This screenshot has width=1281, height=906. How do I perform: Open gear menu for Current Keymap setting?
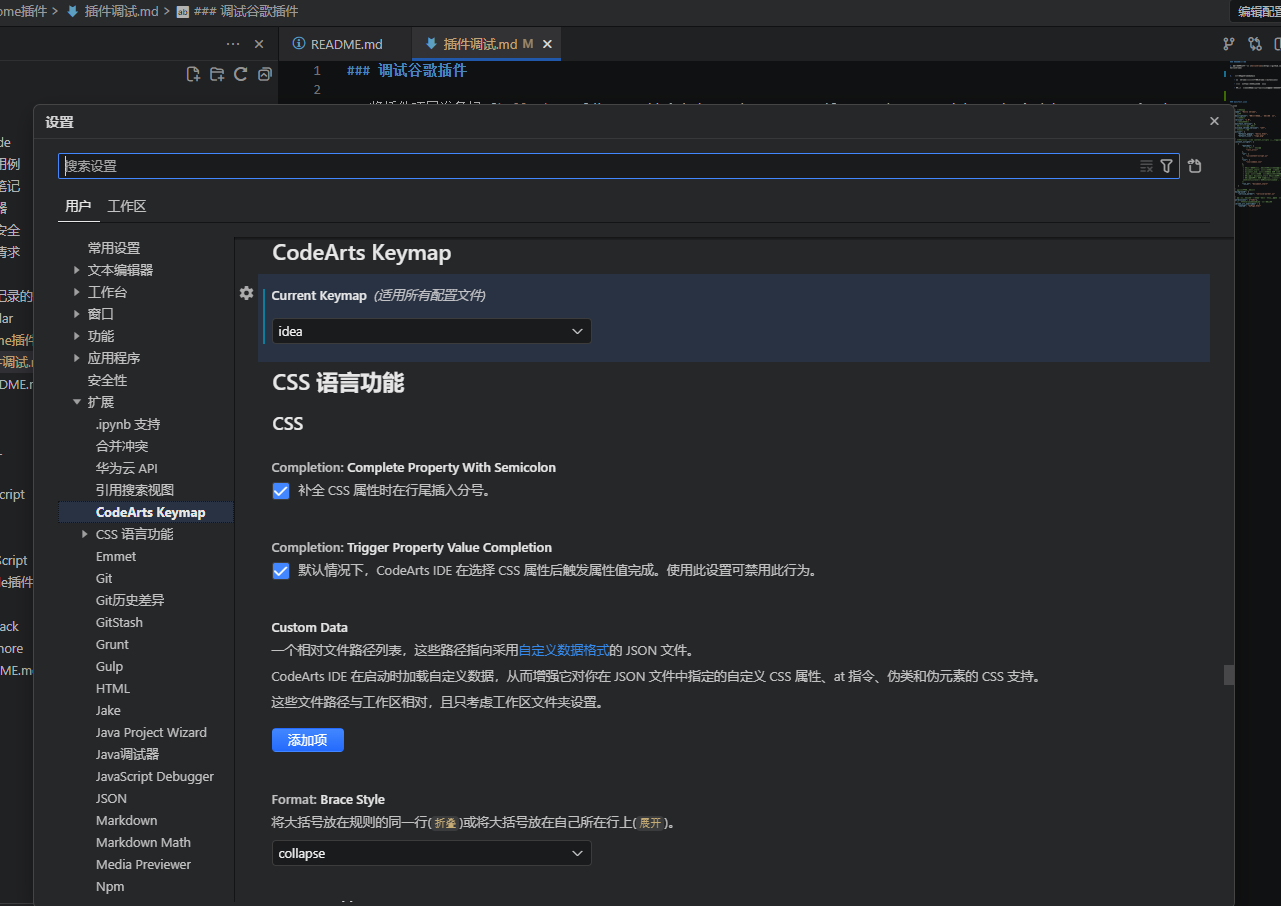point(246,293)
